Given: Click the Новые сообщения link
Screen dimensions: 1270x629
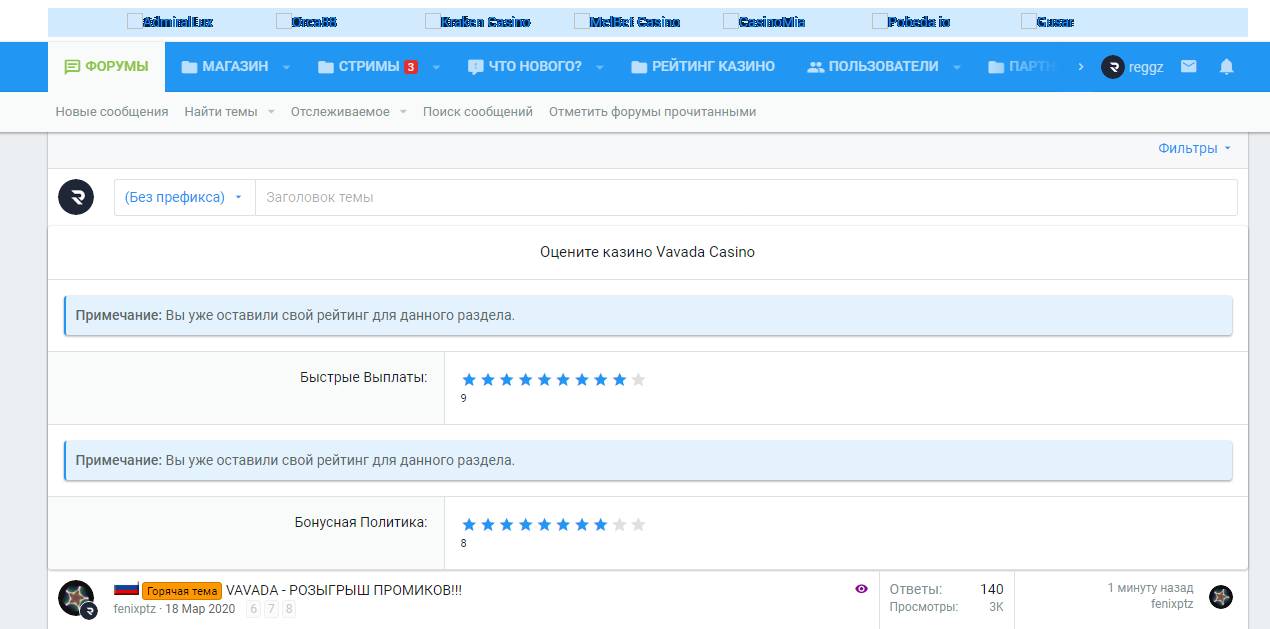Looking at the screenshot, I should [112, 112].
